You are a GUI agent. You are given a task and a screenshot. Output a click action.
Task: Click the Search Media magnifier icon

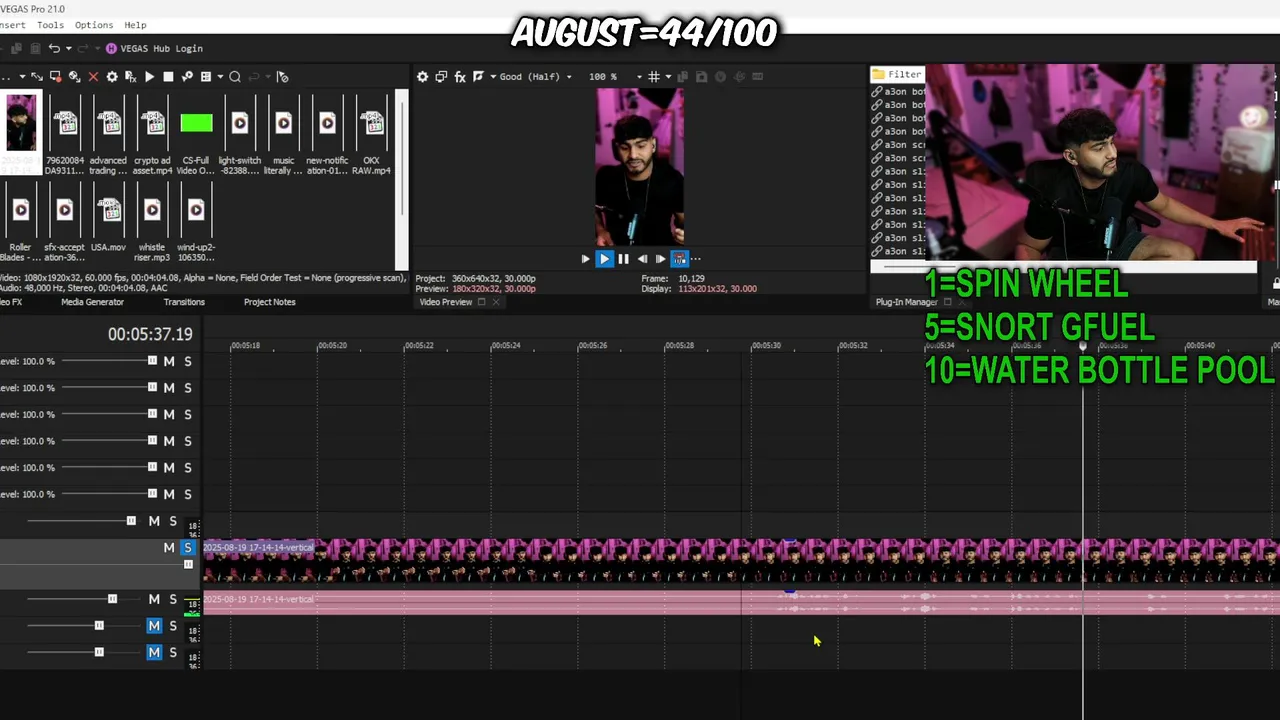pyautogui.click(x=234, y=76)
